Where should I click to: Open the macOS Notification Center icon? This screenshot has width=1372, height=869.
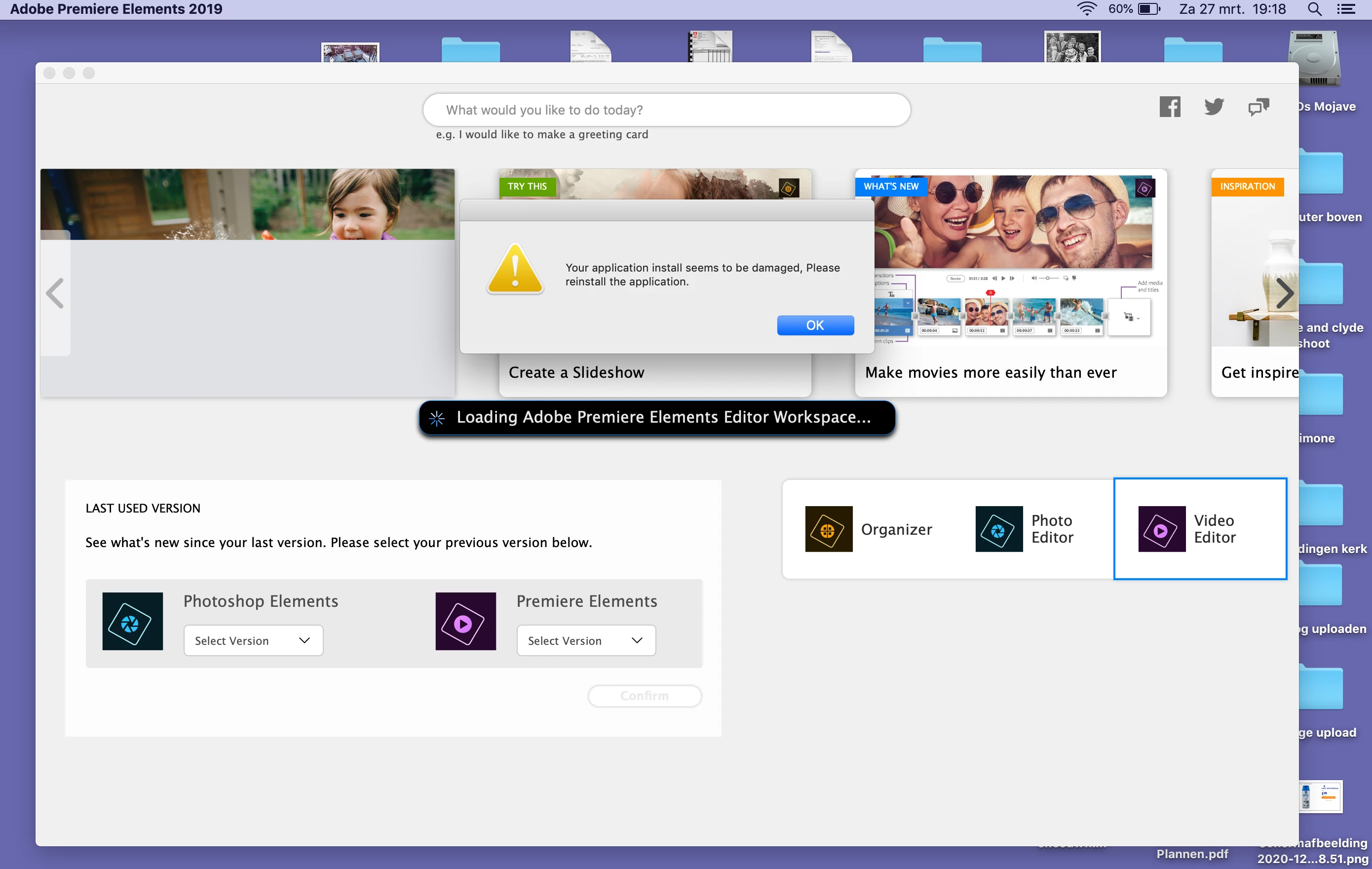coord(1346,9)
